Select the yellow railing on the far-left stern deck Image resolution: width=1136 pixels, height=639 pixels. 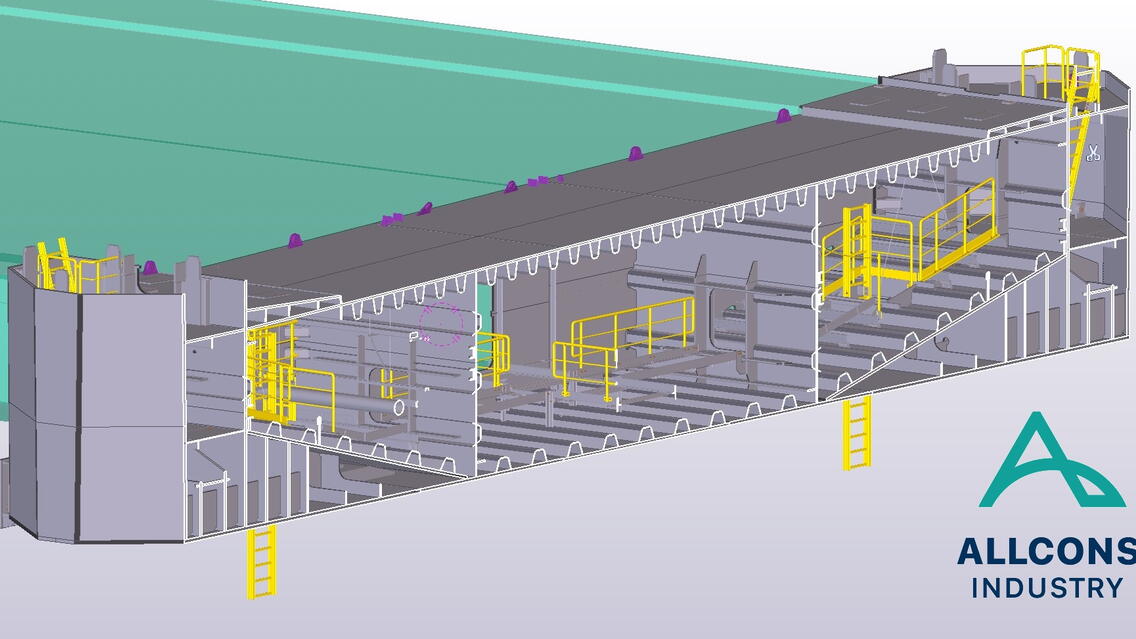76,266
